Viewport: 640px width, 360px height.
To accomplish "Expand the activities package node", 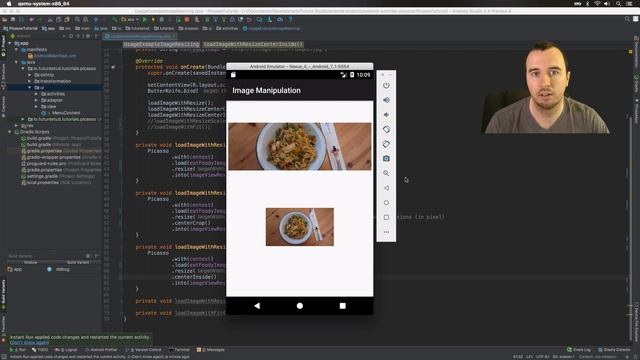I will coord(36,94).
